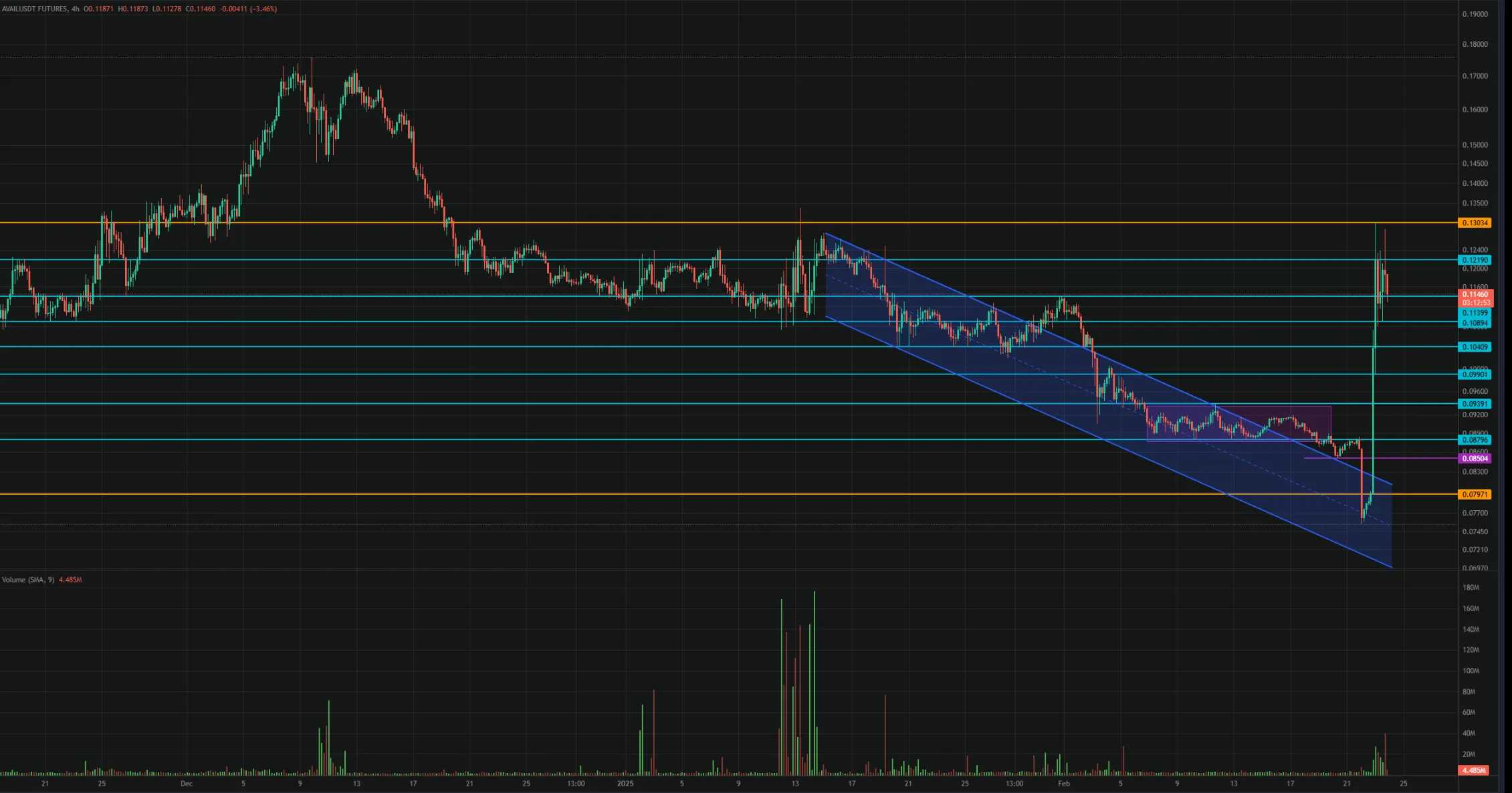
Task: Click the high value H0.11873
Action: coord(133,9)
